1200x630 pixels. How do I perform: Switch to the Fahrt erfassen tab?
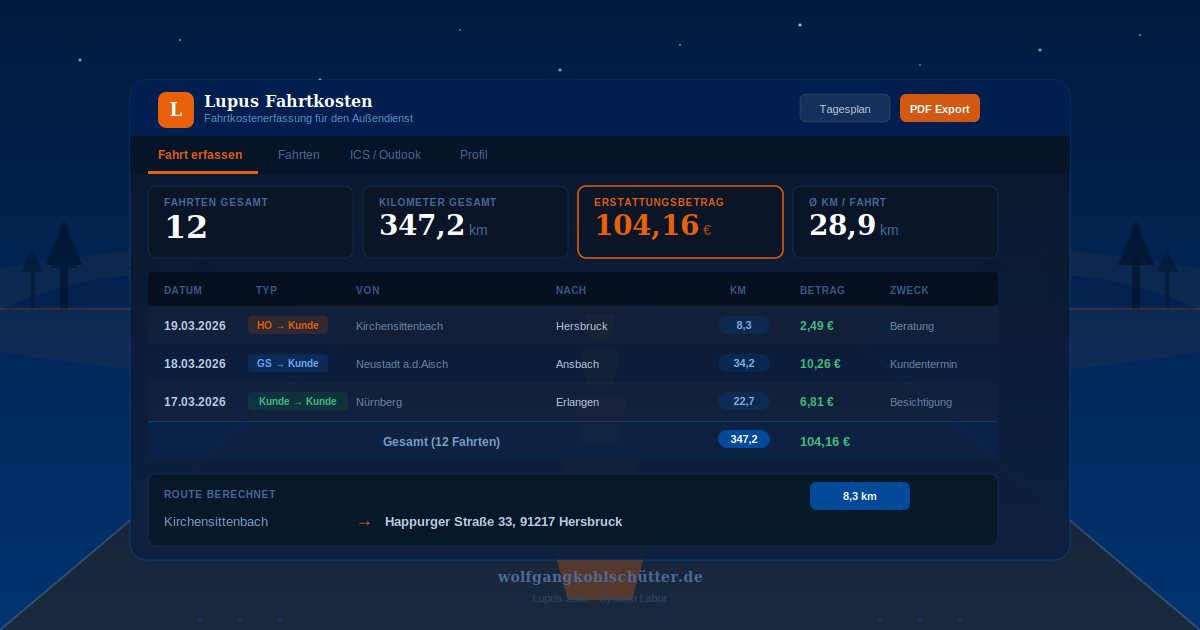point(200,155)
